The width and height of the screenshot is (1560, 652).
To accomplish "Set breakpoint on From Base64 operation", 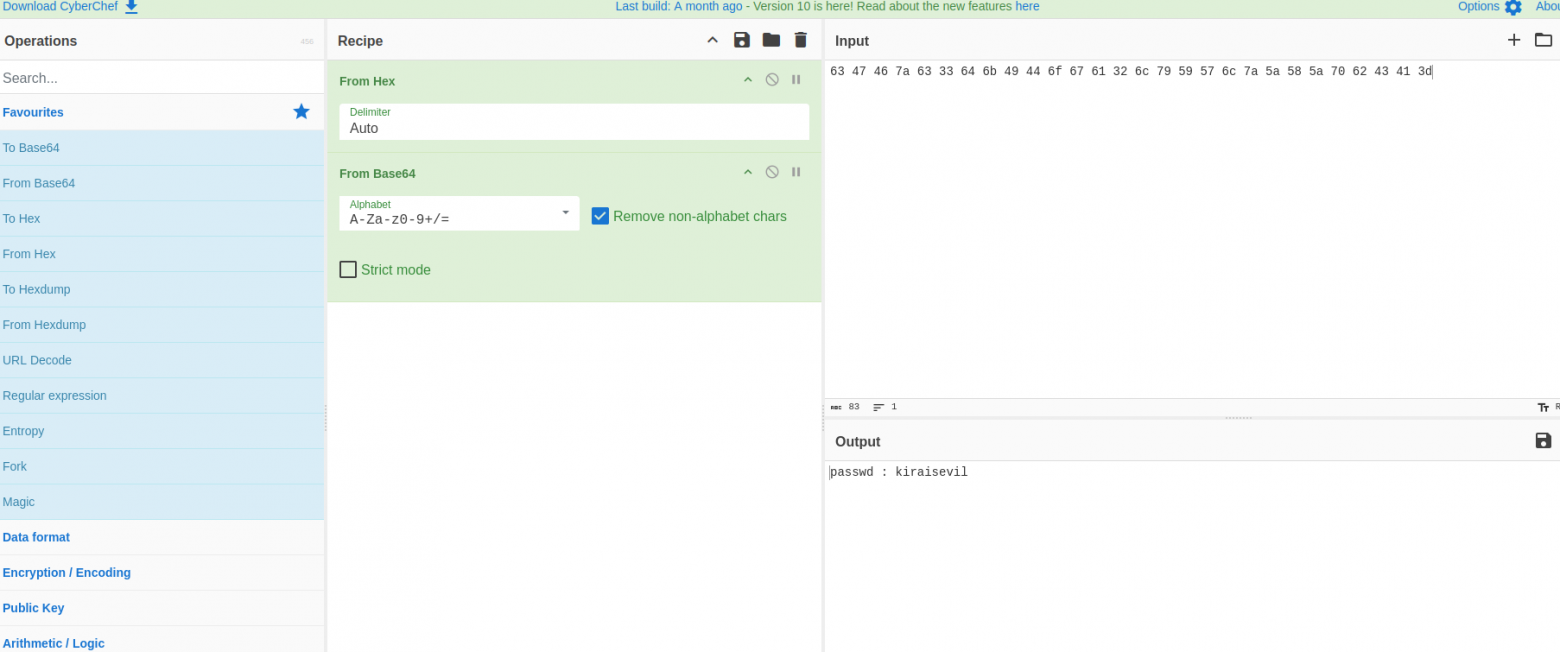I will [796, 172].
